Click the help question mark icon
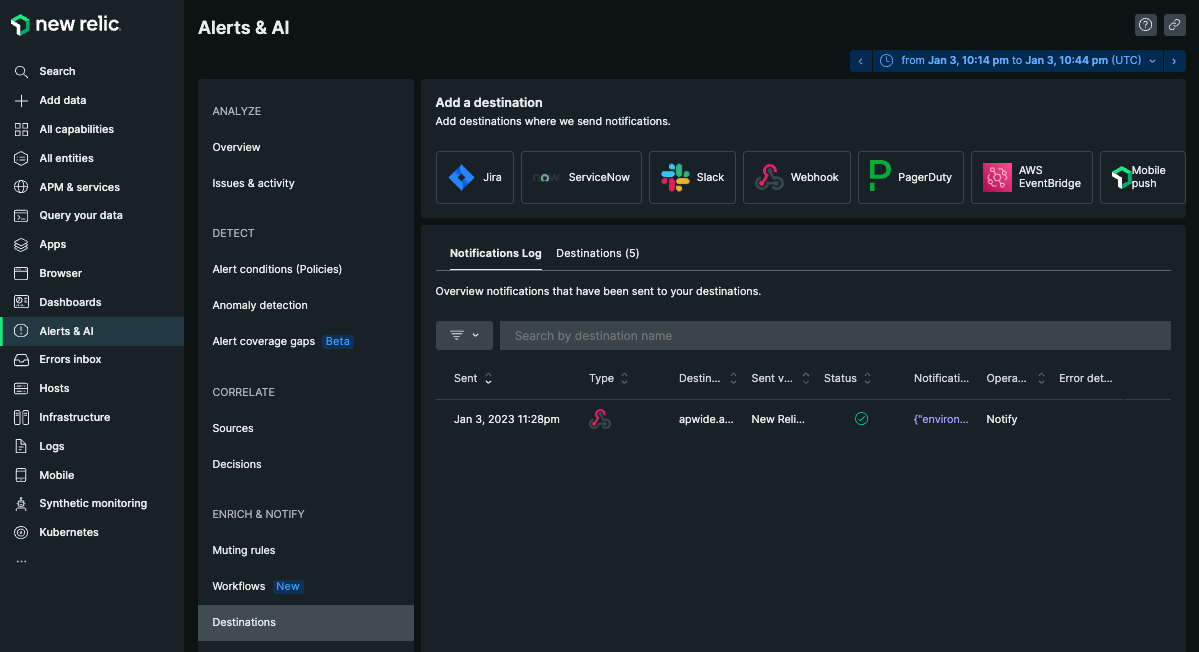The width and height of the screenshot is (1199, 652). click(1146, 25)
